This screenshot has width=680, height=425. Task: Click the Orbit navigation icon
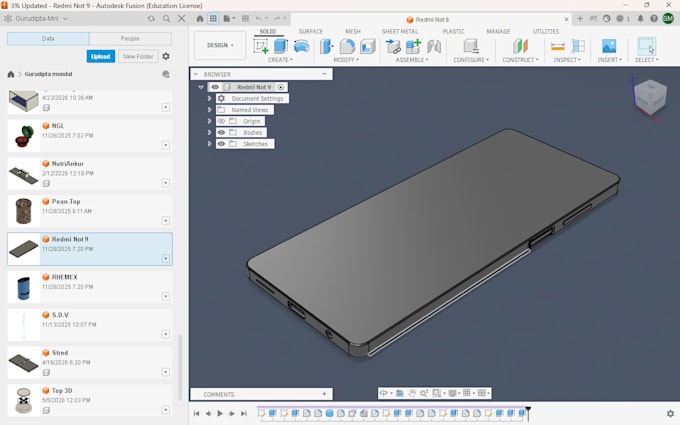pos(384,393)
